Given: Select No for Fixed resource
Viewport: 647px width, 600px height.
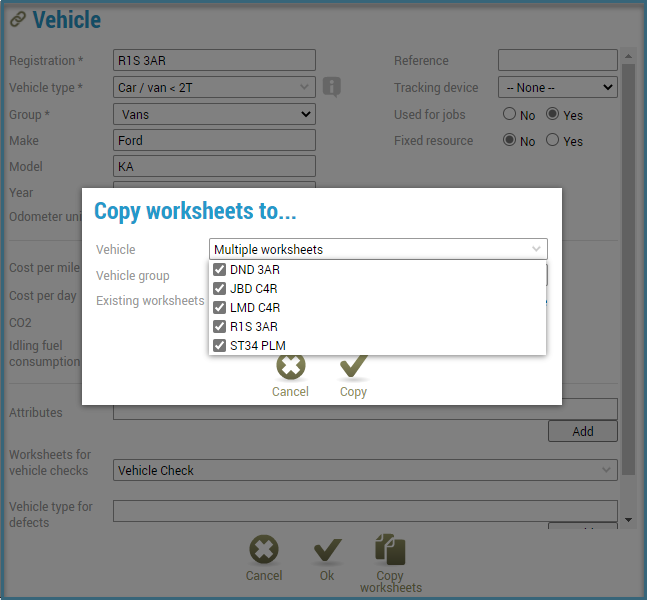Looking at the screenshot, I should [510, 140].
